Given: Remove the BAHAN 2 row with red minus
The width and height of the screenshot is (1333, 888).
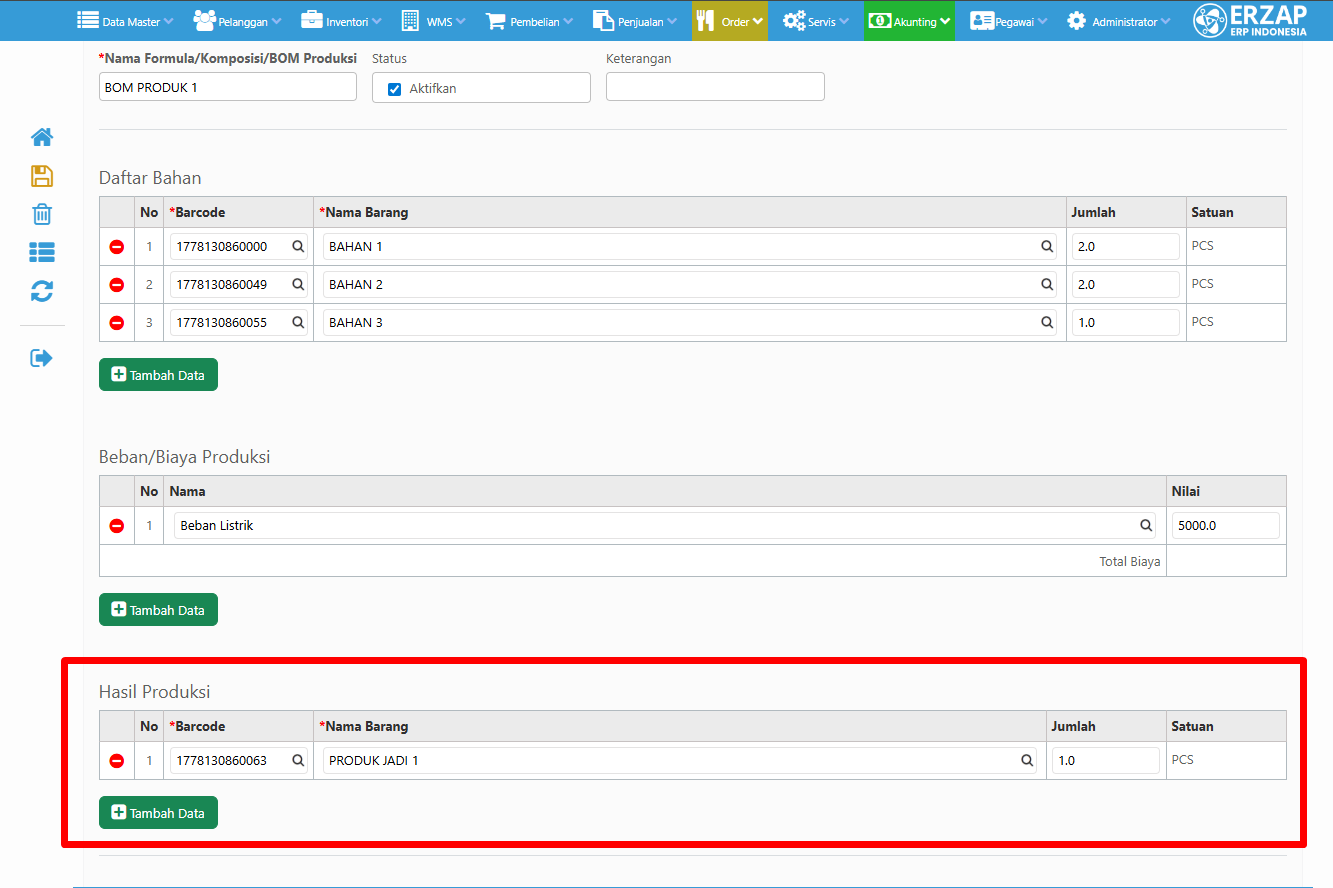Looking at the screenshot, I should coord(117,285).
